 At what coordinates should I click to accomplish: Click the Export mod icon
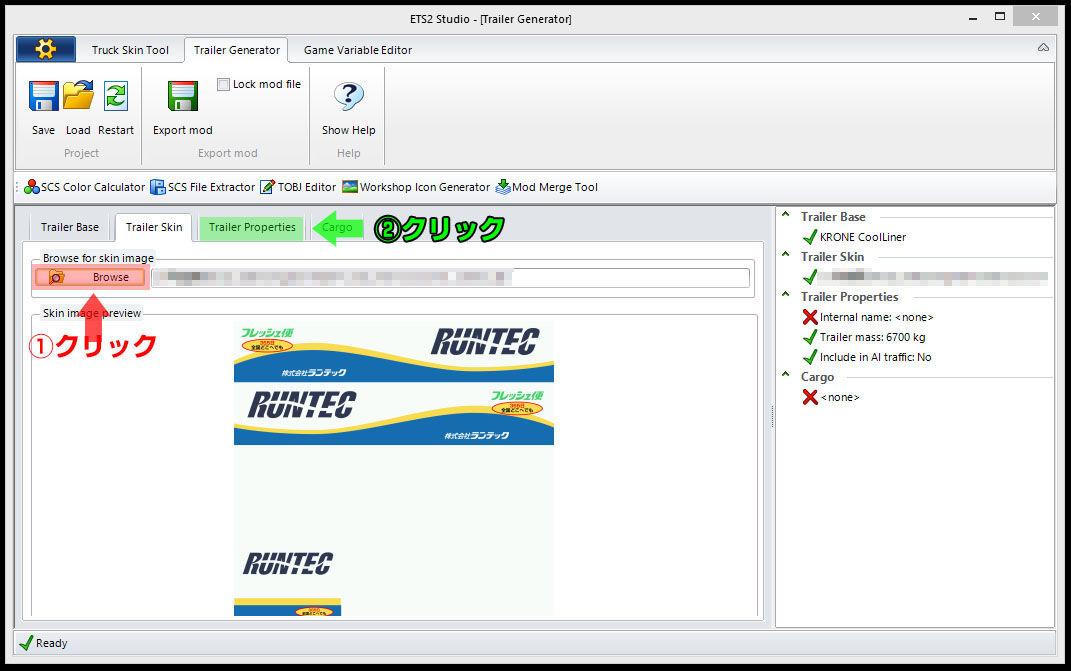point(182,96)
